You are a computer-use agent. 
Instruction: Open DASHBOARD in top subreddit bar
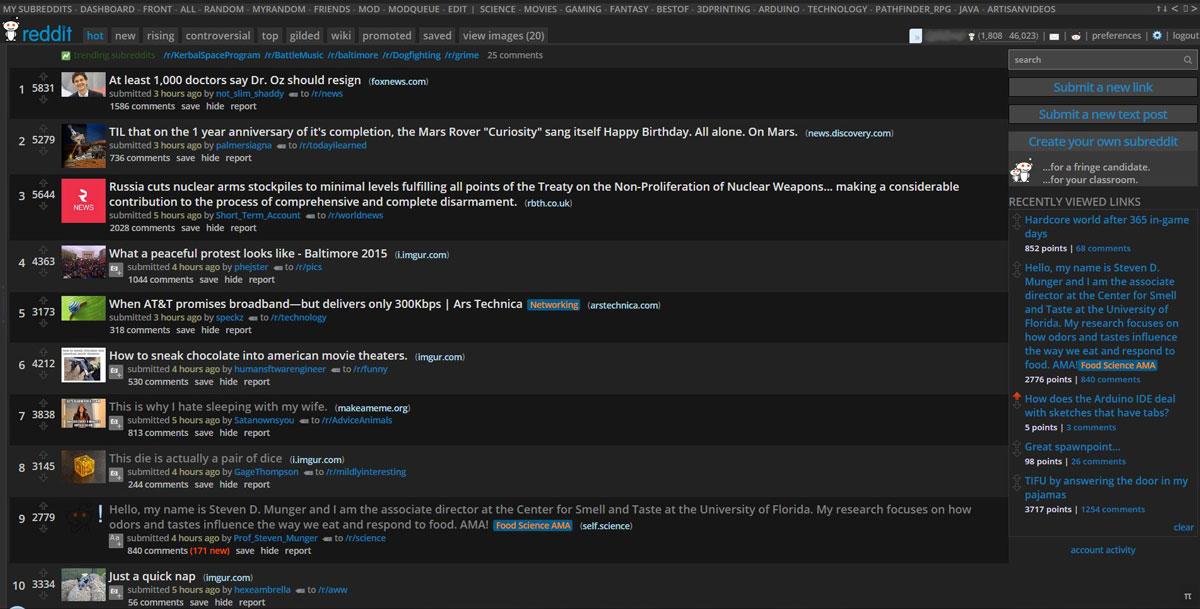[x=107, y=9]
